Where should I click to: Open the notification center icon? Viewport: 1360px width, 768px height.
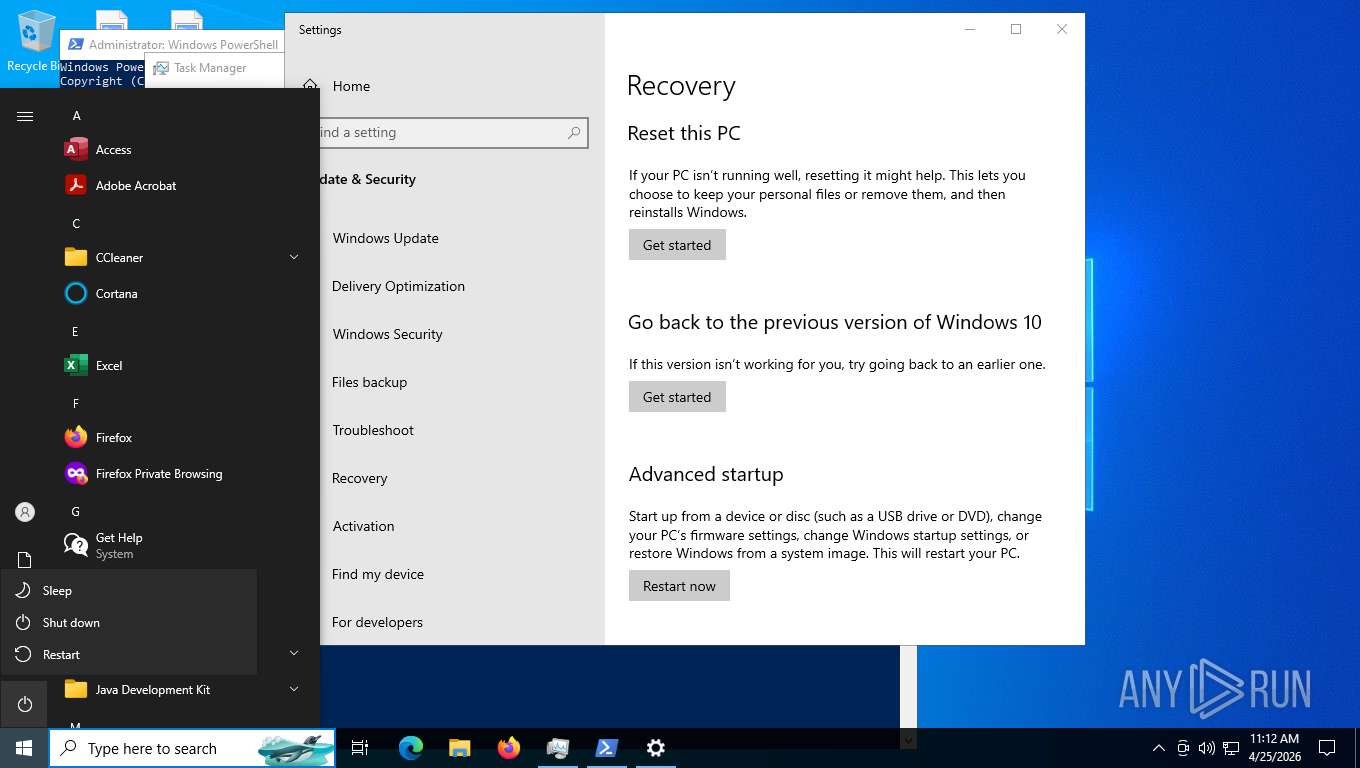tap(1327, 748)
